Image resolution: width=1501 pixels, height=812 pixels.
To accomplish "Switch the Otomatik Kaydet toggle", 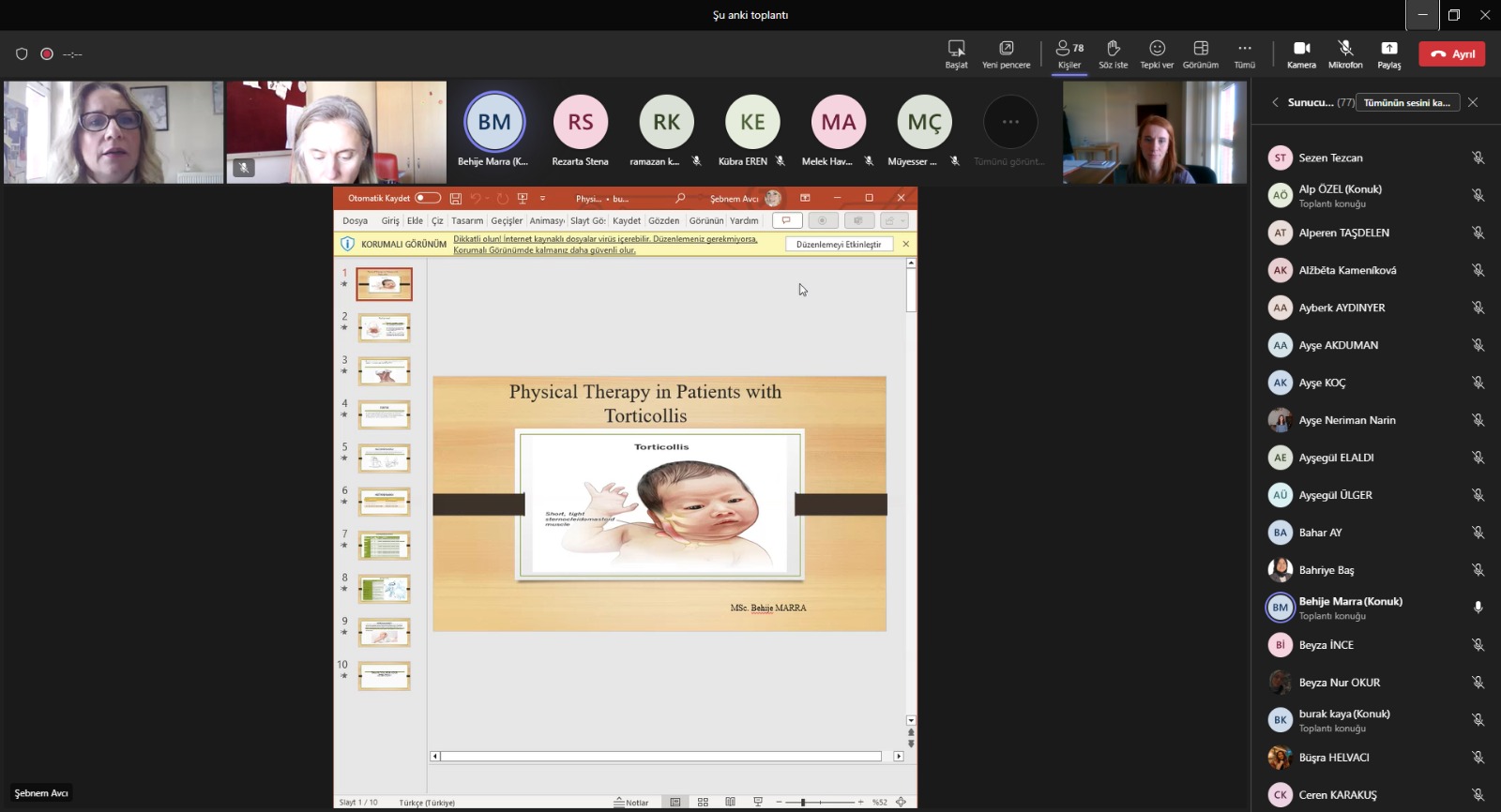I will (428, 198).
